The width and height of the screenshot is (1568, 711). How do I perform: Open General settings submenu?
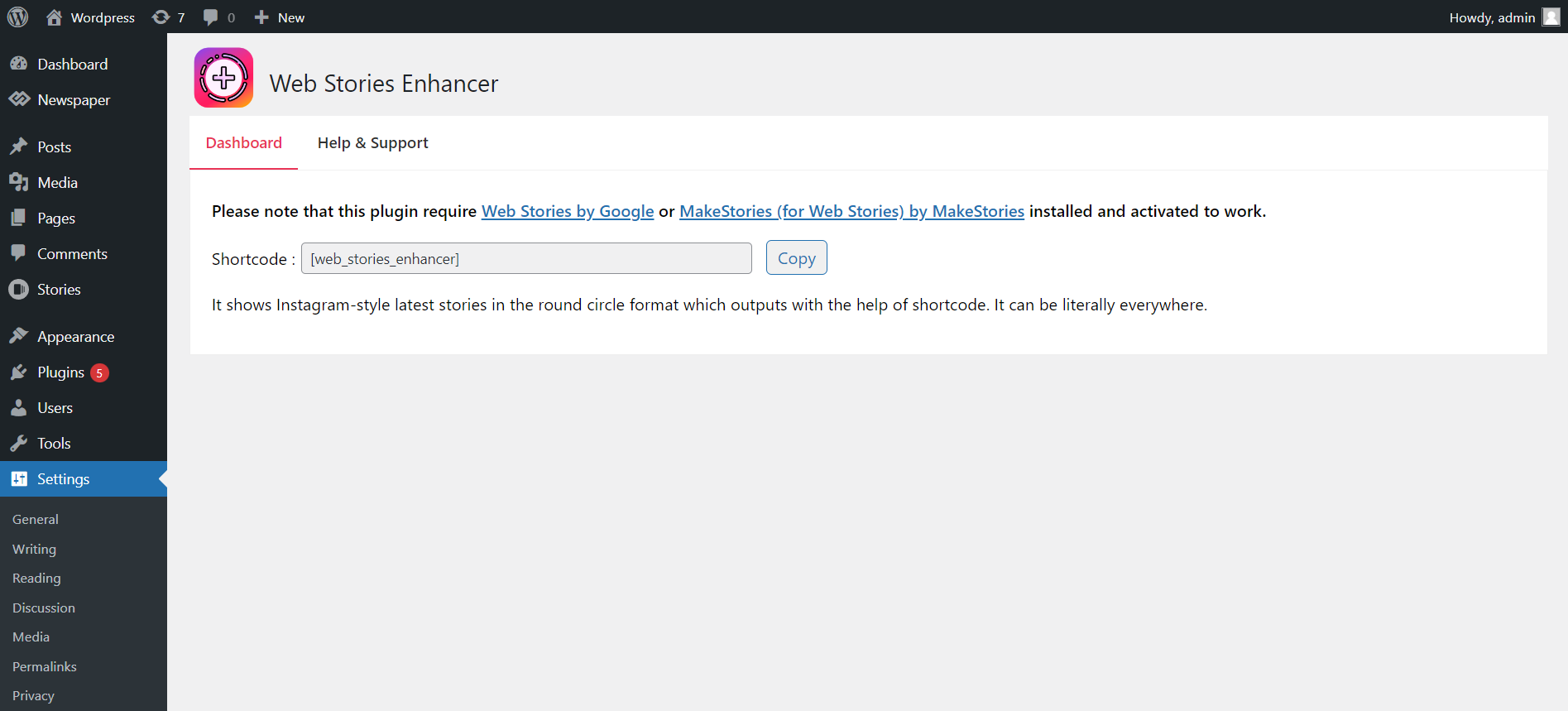pos(36,519)
